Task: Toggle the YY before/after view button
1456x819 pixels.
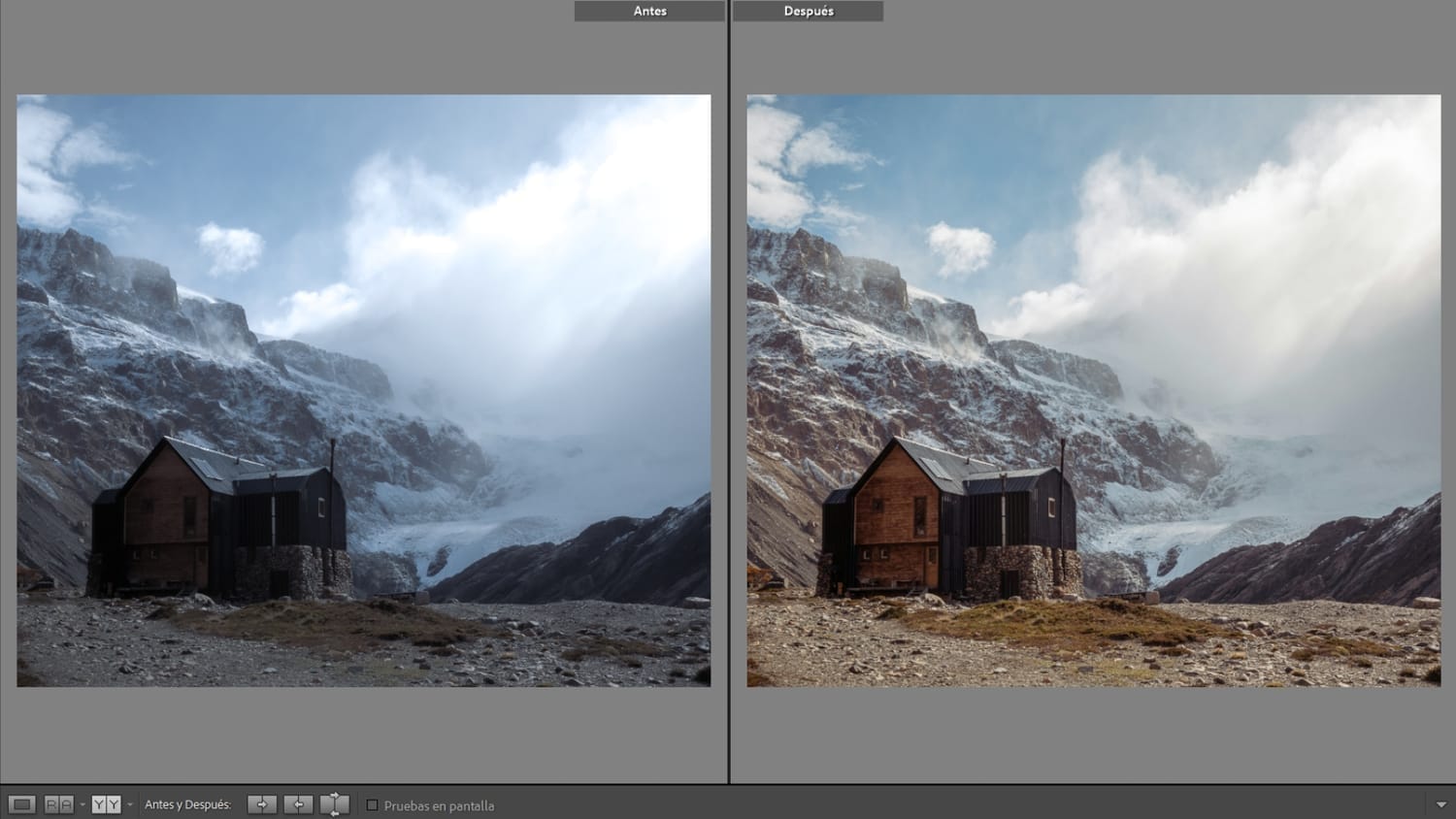Action: (x=106, y=804)
